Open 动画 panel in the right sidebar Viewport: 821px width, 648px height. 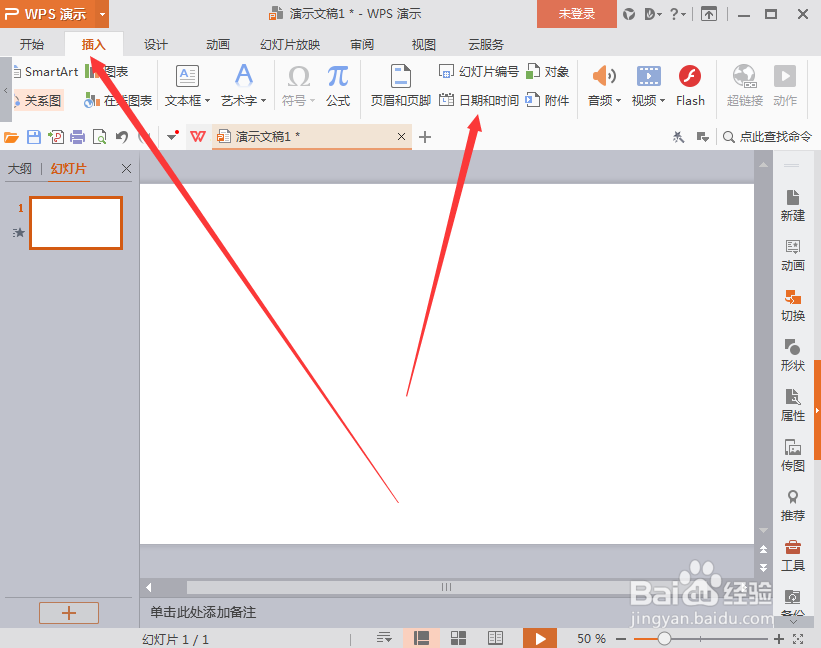point(793,255)
